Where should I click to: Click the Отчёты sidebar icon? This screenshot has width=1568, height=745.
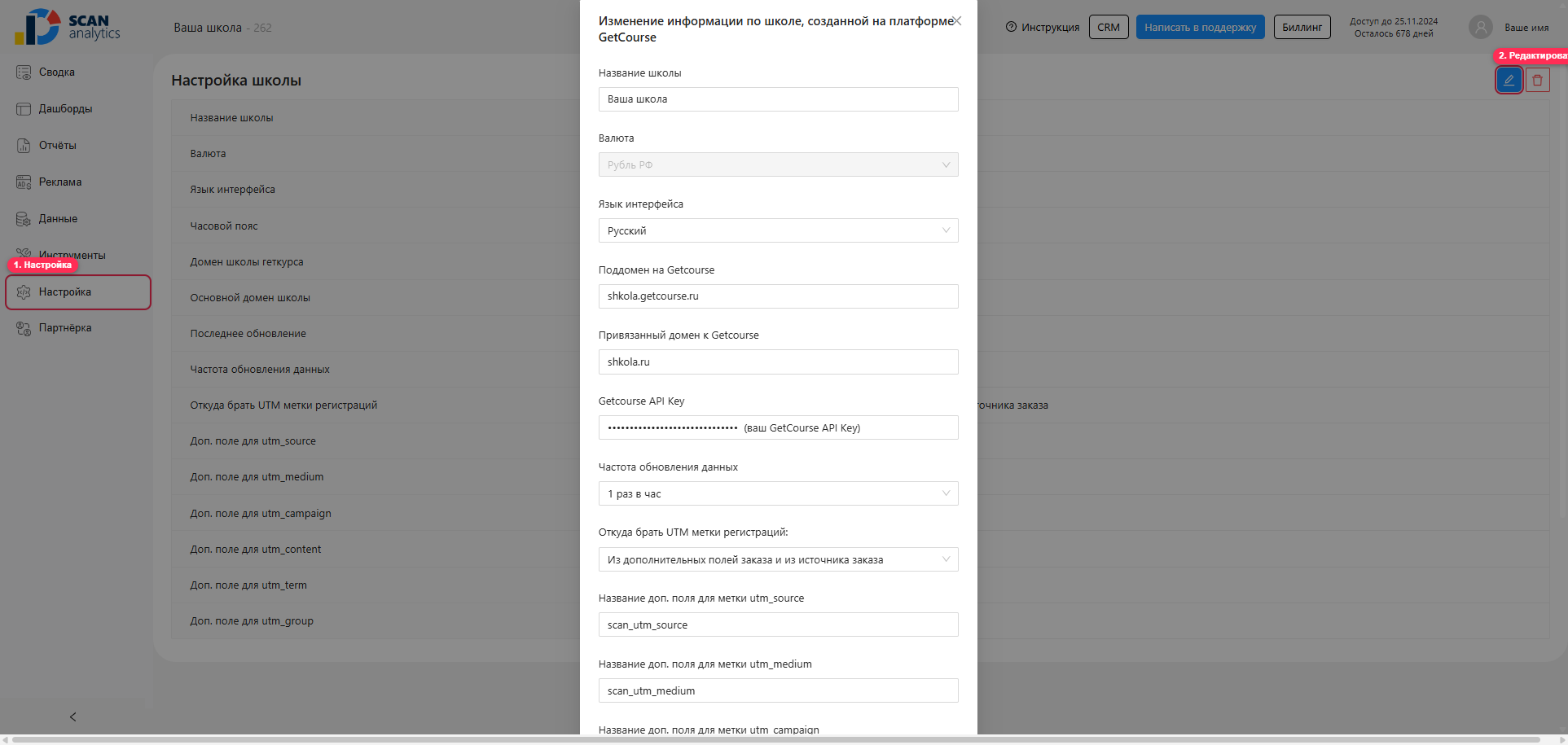point(24,146)
